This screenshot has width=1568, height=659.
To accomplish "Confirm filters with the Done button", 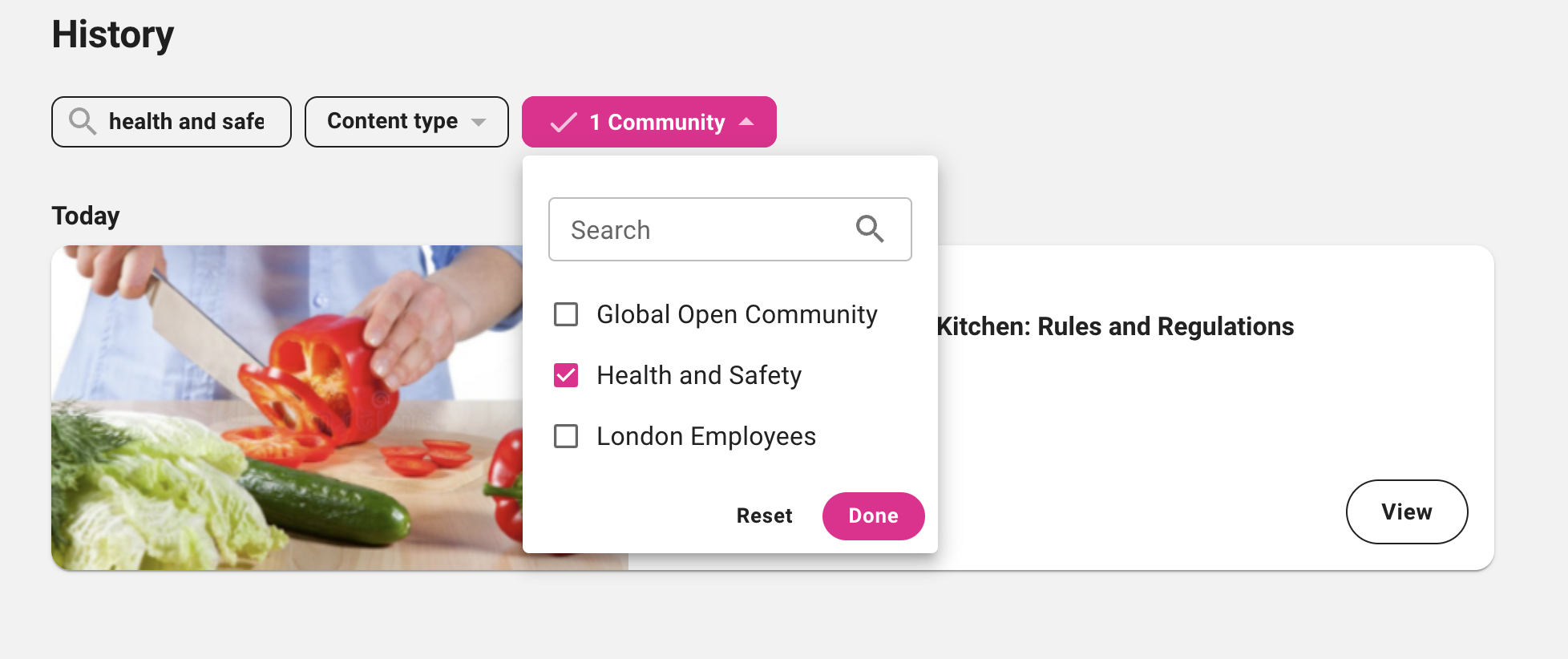I will pos(873,515).
